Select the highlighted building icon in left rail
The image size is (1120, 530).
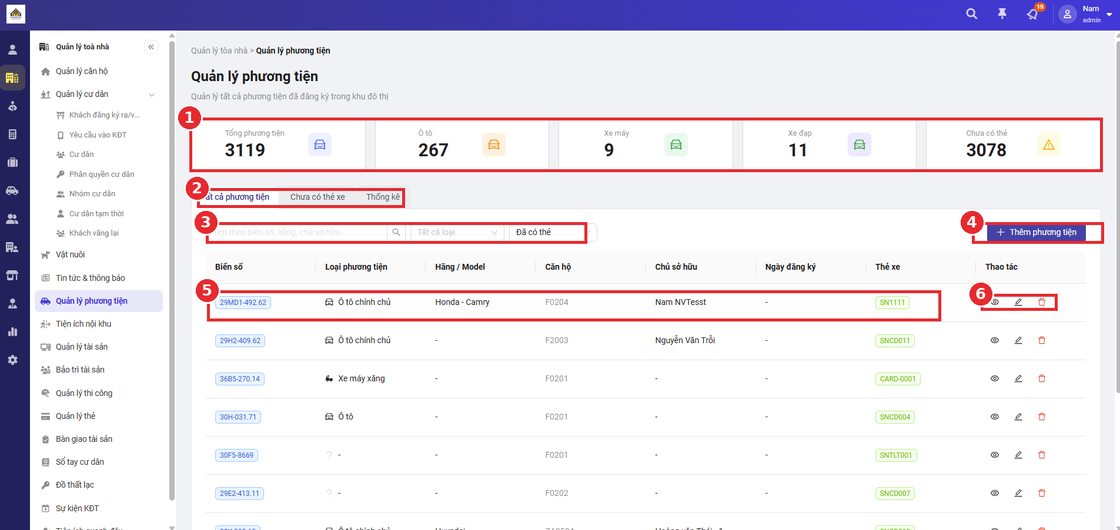[12, 77]
